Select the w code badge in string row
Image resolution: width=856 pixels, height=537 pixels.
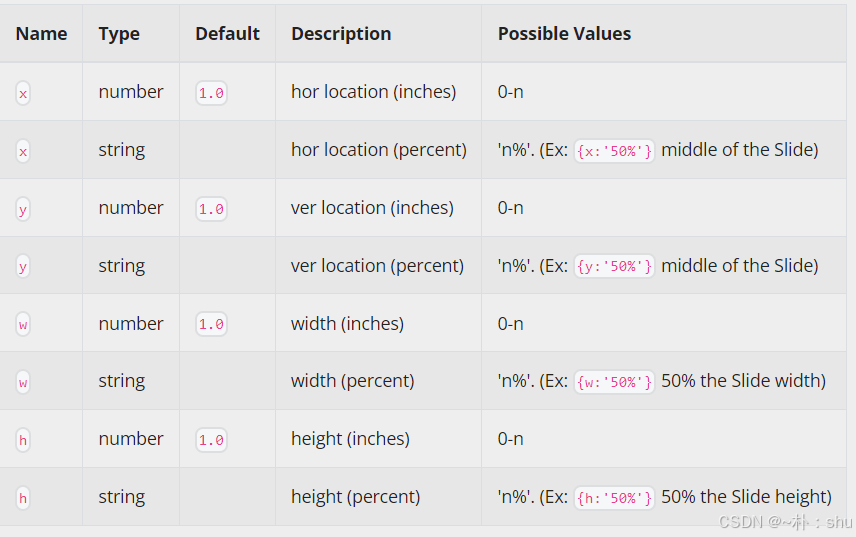(23, 383)
